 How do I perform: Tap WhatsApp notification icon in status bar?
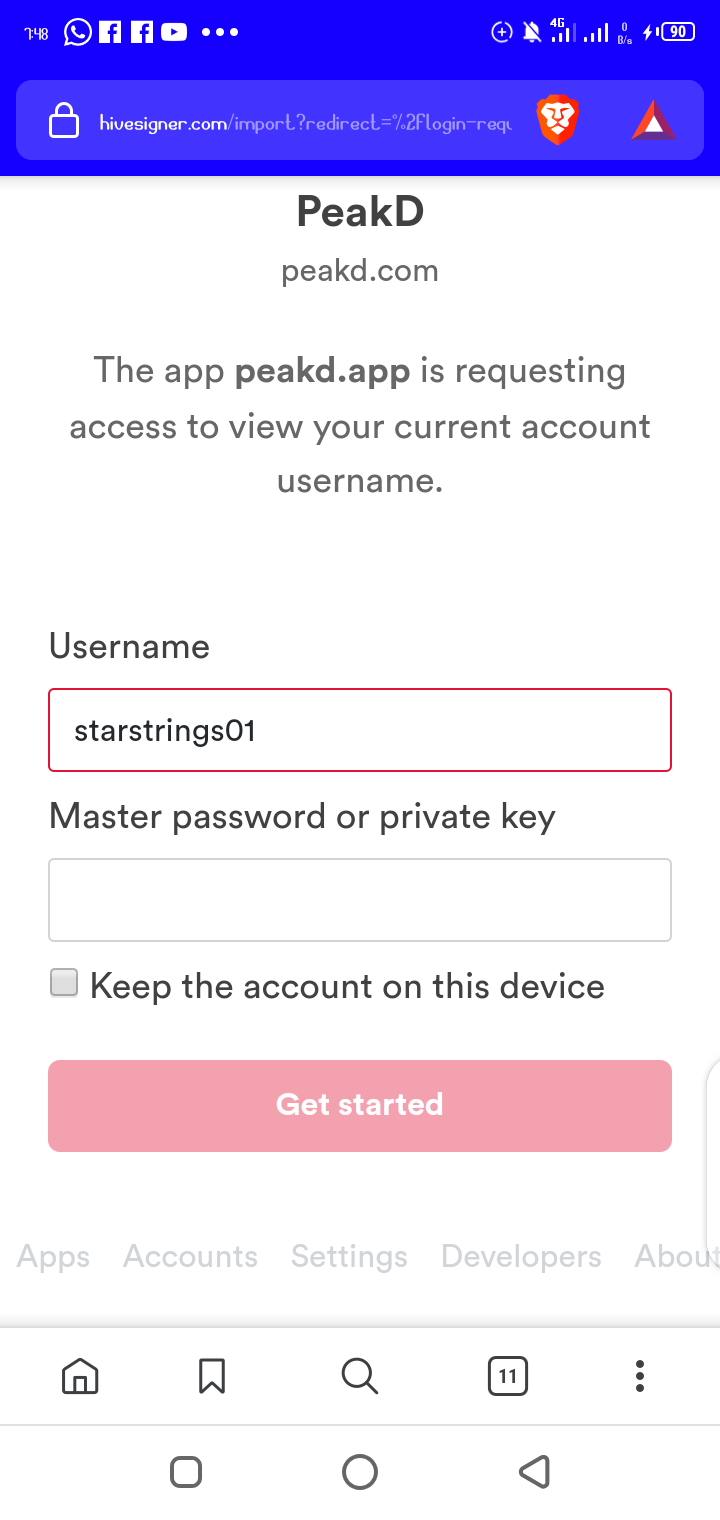click(x=78, y=32)
